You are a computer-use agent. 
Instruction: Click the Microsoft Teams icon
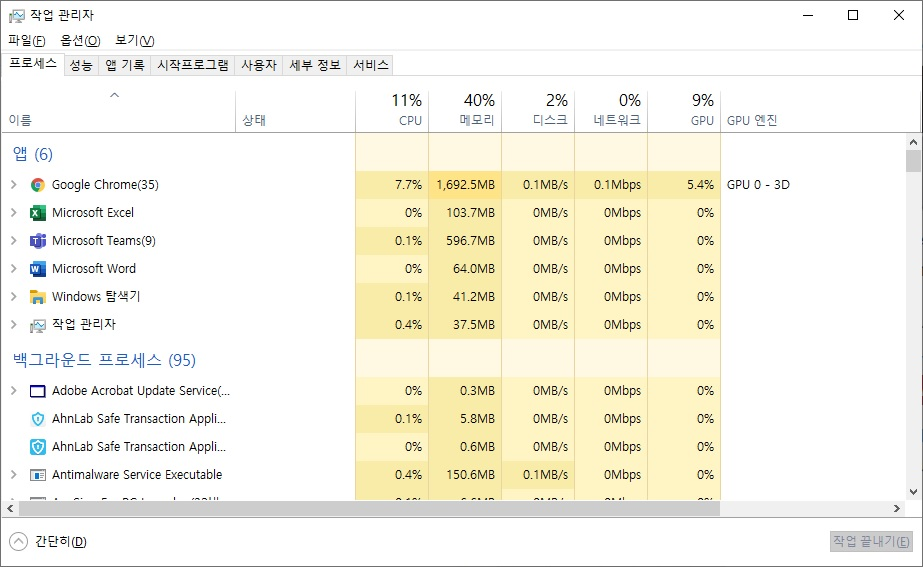click(38, 241)
